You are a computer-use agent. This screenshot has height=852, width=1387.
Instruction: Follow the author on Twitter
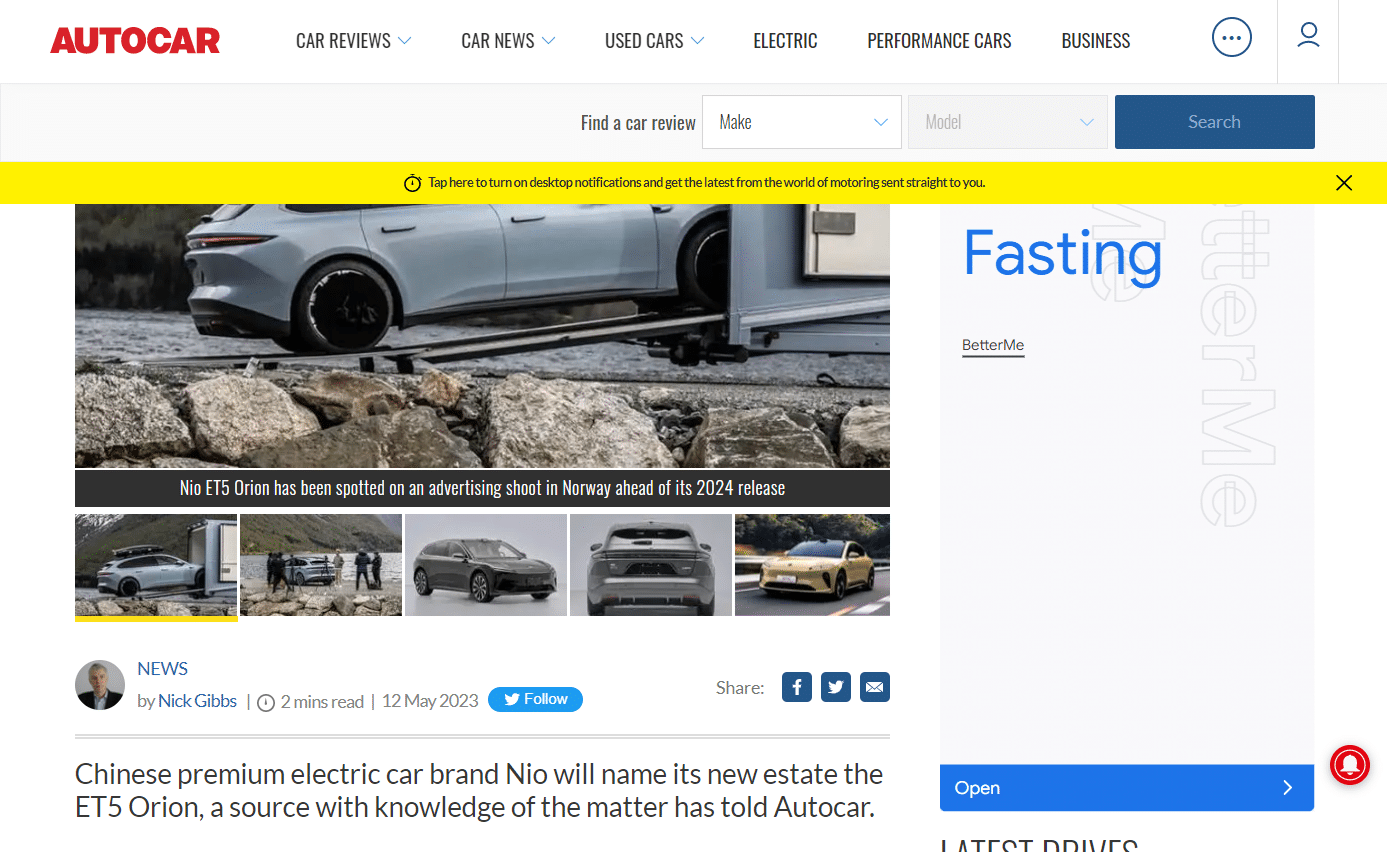coord(535,699)
